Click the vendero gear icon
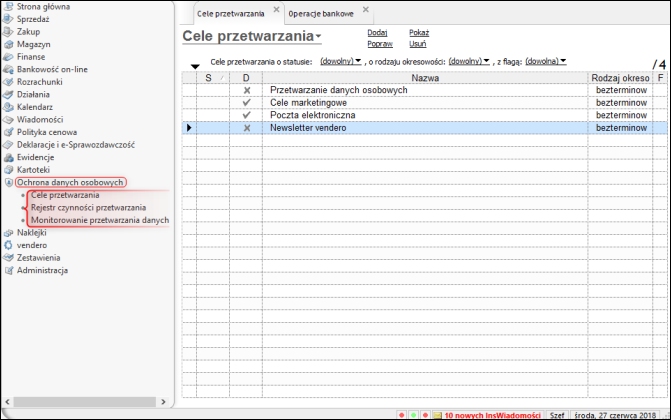 click(x=8, y=245)
